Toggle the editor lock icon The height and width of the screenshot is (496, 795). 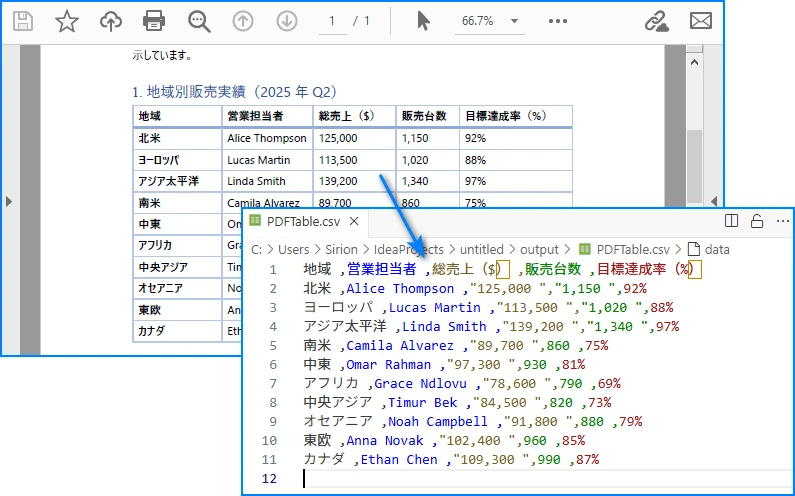click(757, 221)
